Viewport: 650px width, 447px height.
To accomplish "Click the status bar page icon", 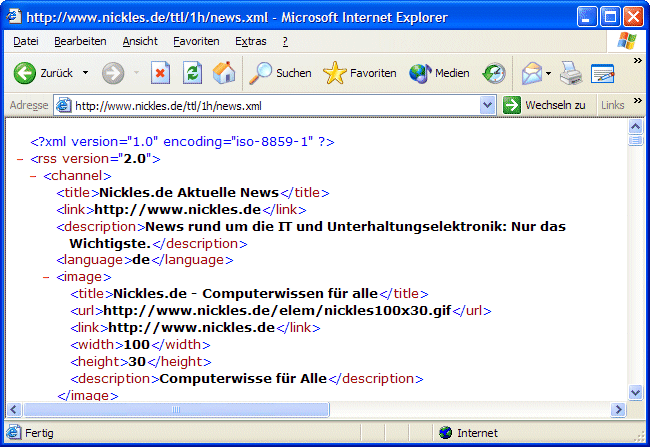I will click(13, 432).
